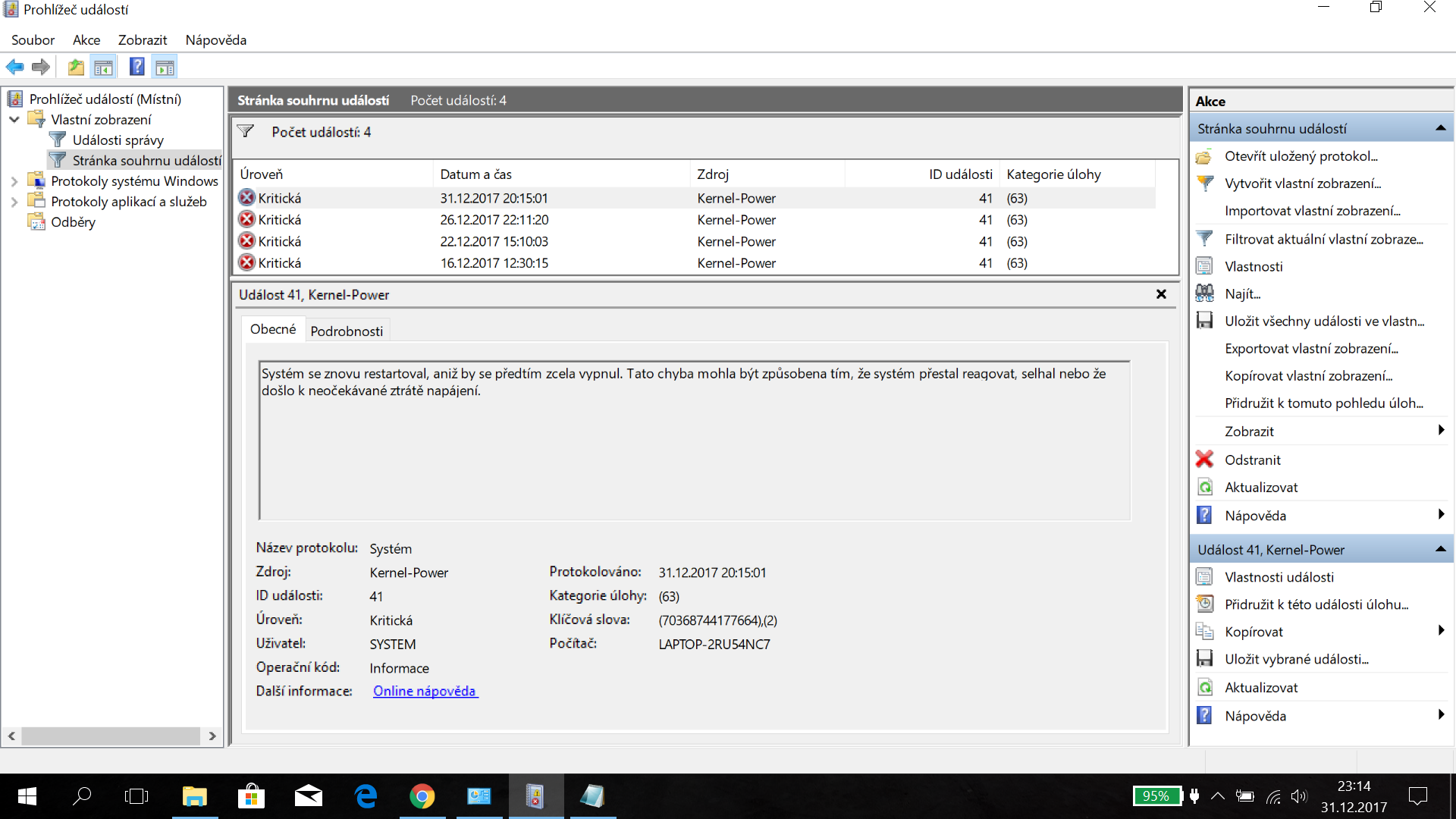Click the Vytvořit vlastní zobrazení funnel icon
Image resolution: width=1456 pixels, height=819 pixels.
pos(1204,183)
